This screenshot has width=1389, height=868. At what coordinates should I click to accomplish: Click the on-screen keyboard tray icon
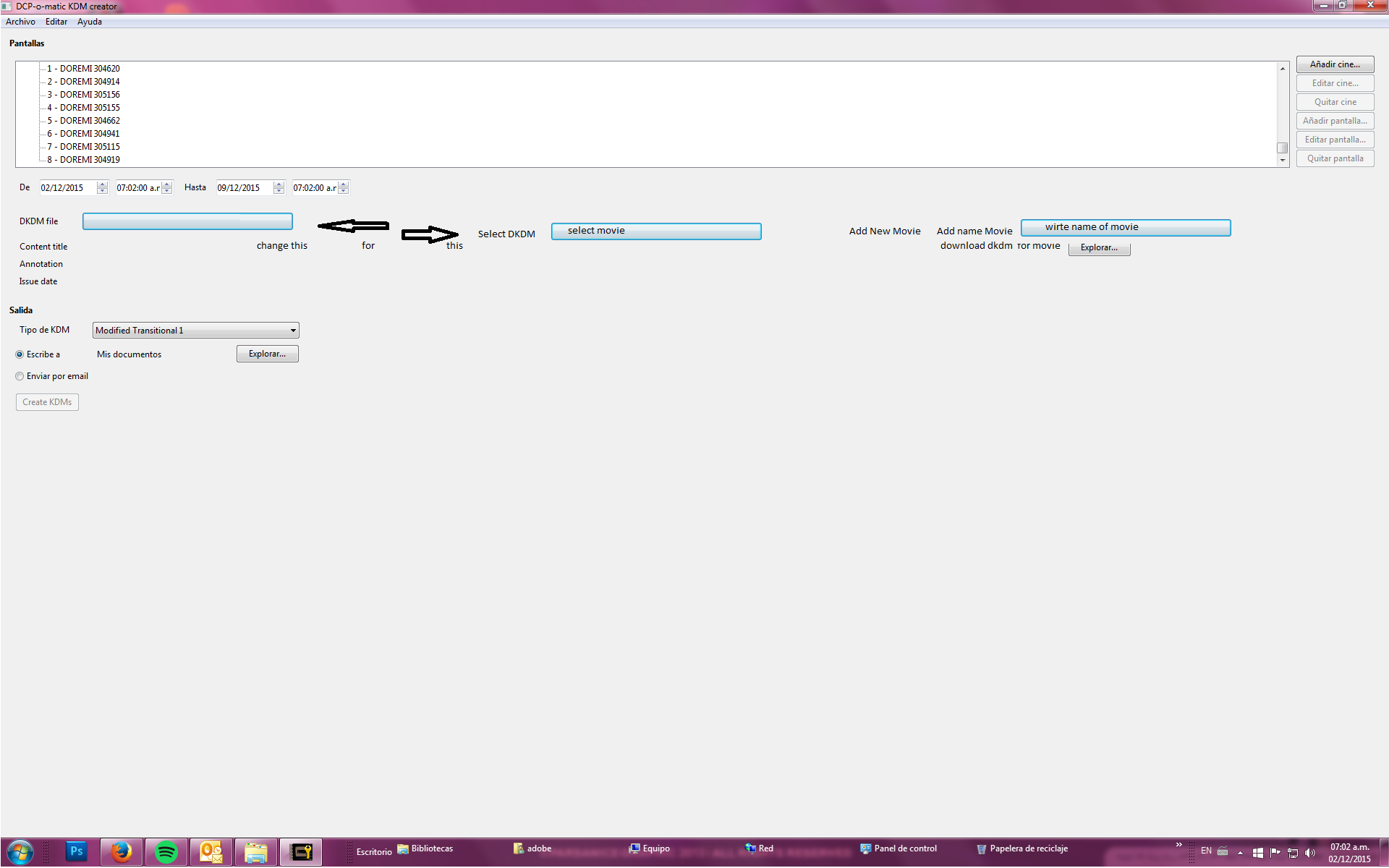click(x=1223, y=851)
